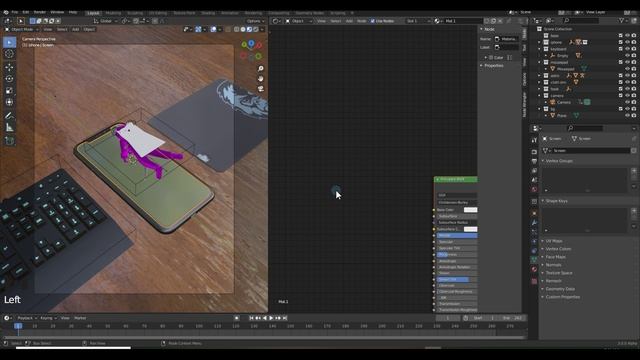Collapse the Vertex Groups panel
This screenshot has width=640, height=360.
tap(559, 161)
